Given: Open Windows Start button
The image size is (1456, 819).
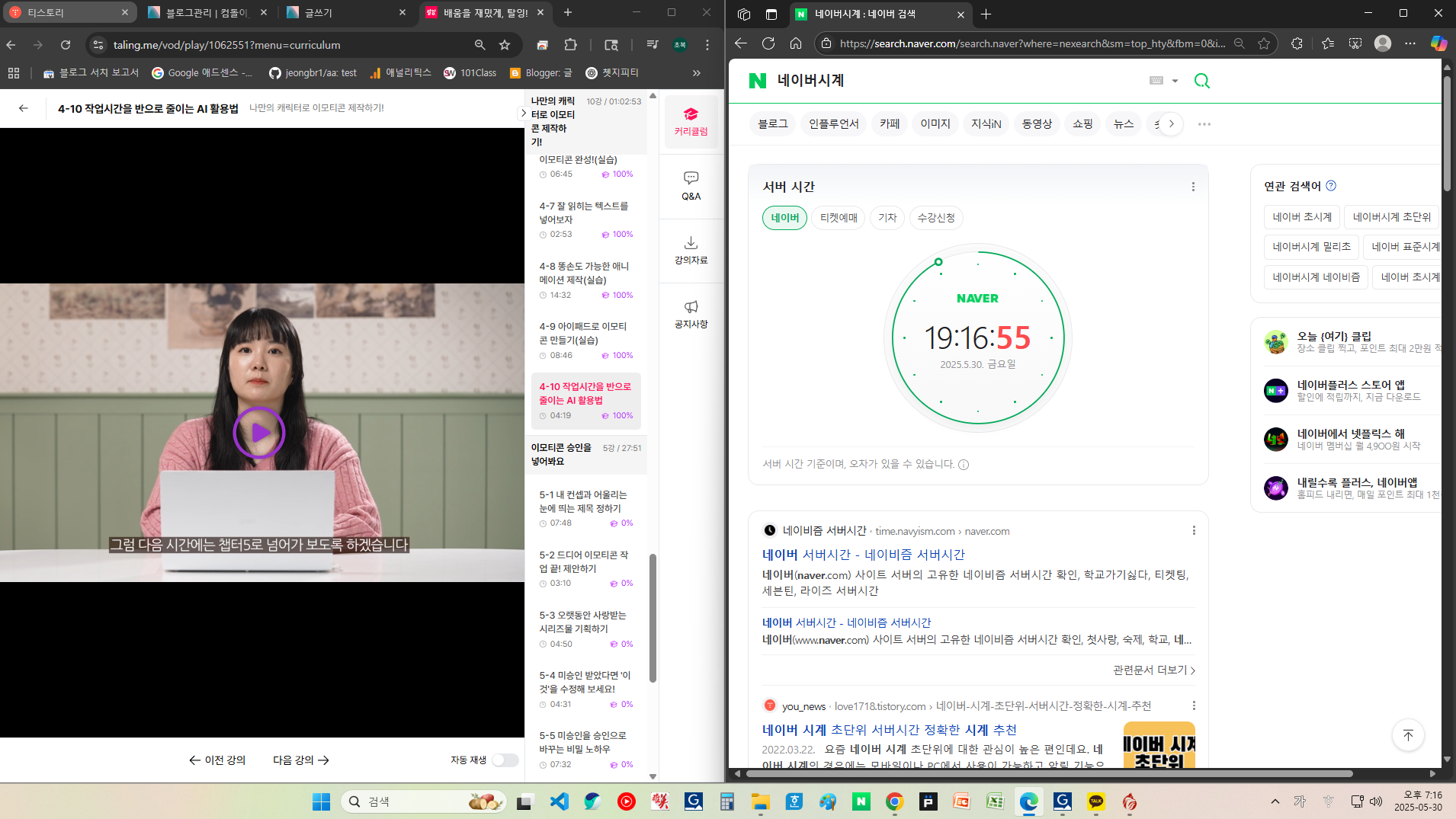Looking at the screenshot, I should [x=322, y=801].
